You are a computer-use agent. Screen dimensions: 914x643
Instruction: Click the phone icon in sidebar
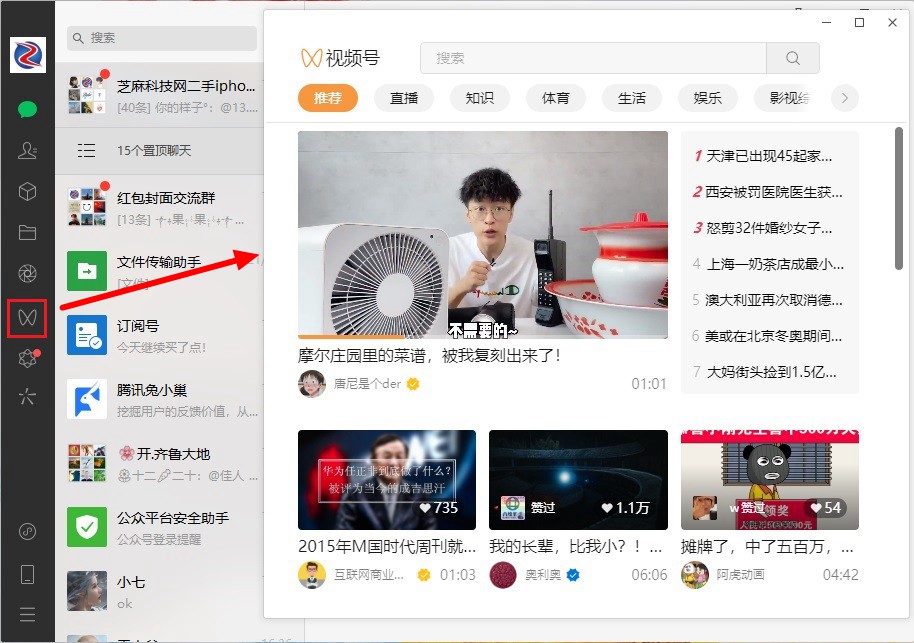pyautogui.click(x=27, y=573)
